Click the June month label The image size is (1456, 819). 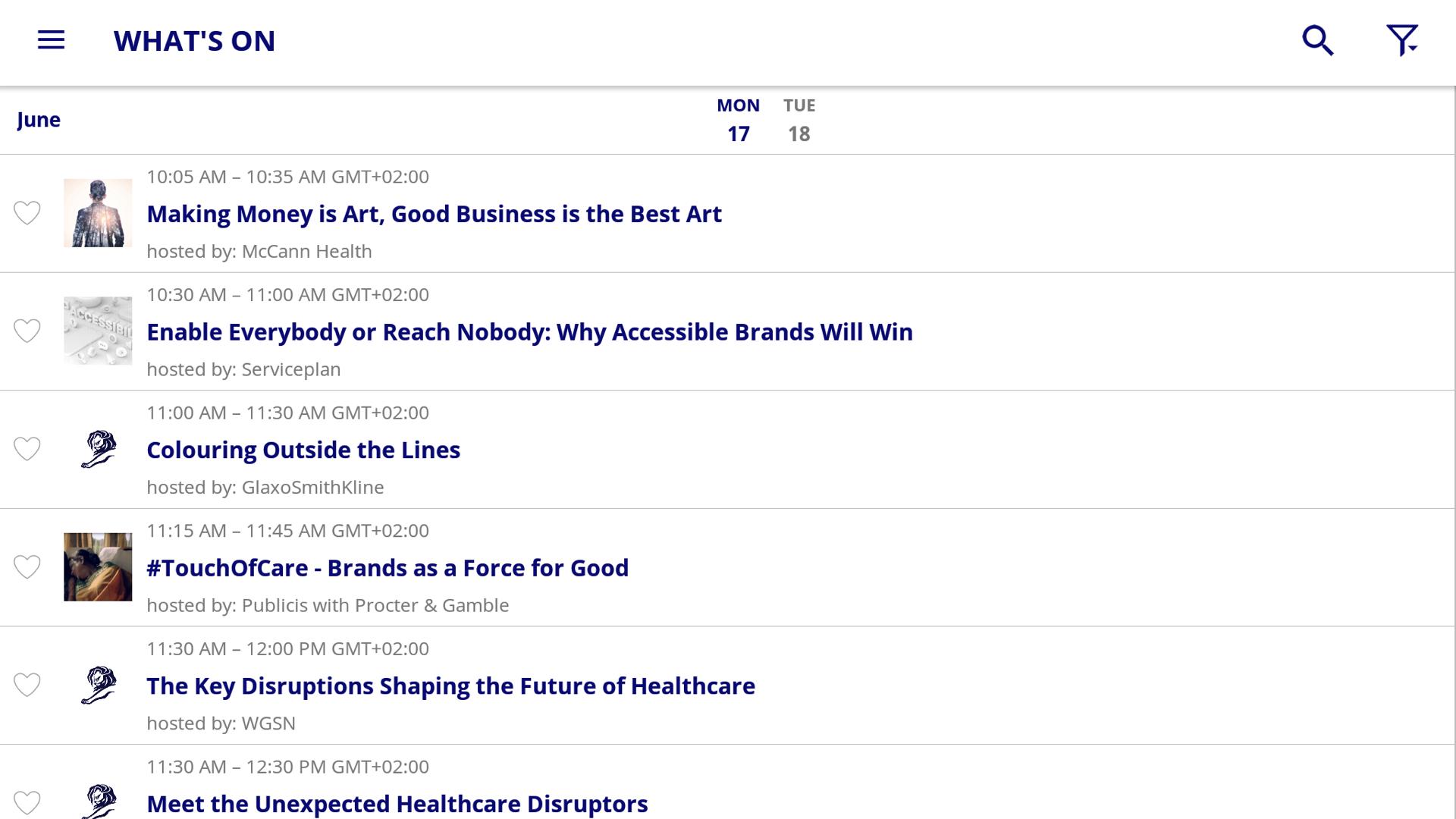pyautogui.click(x=39, y=120)
